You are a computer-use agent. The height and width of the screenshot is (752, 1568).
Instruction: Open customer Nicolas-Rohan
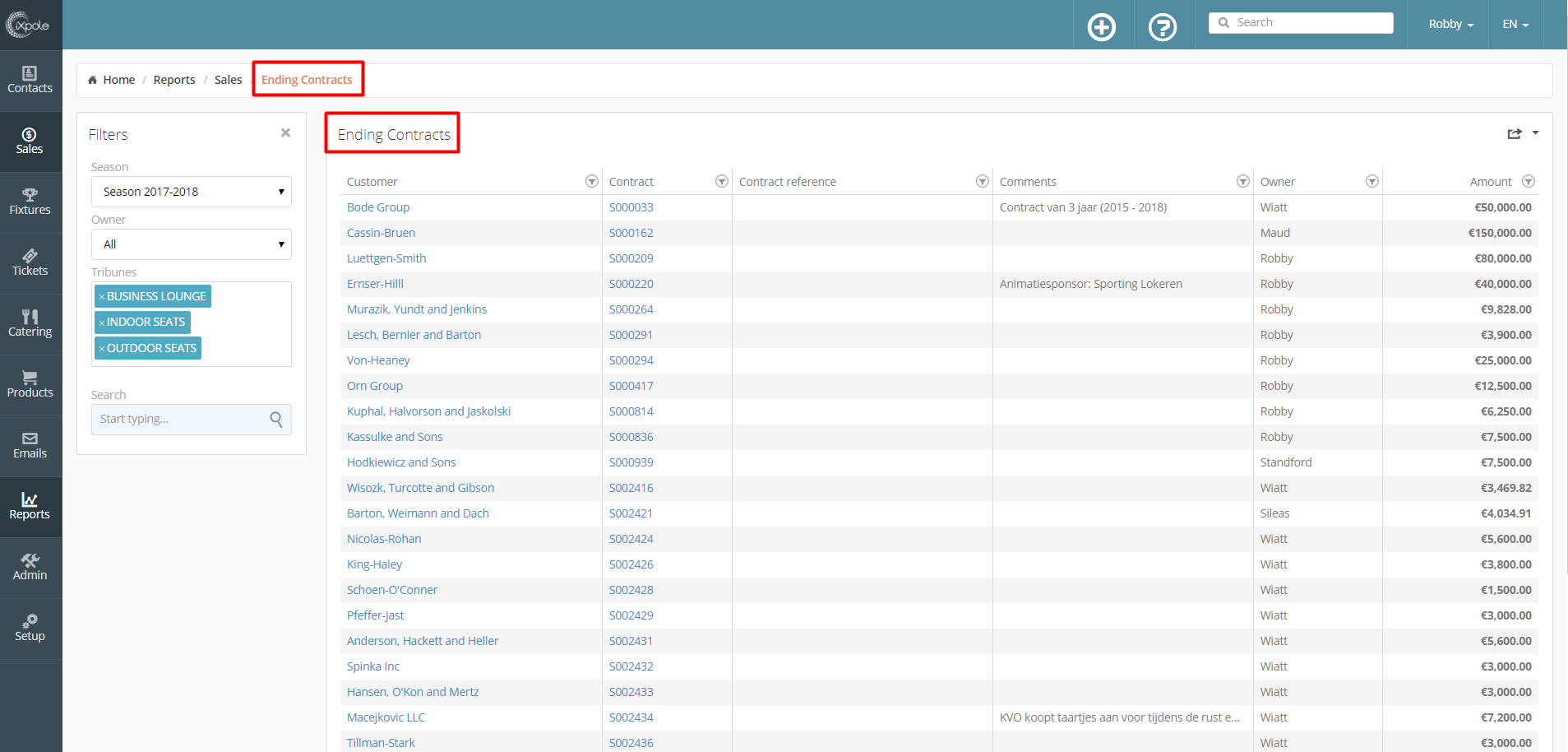384,539
